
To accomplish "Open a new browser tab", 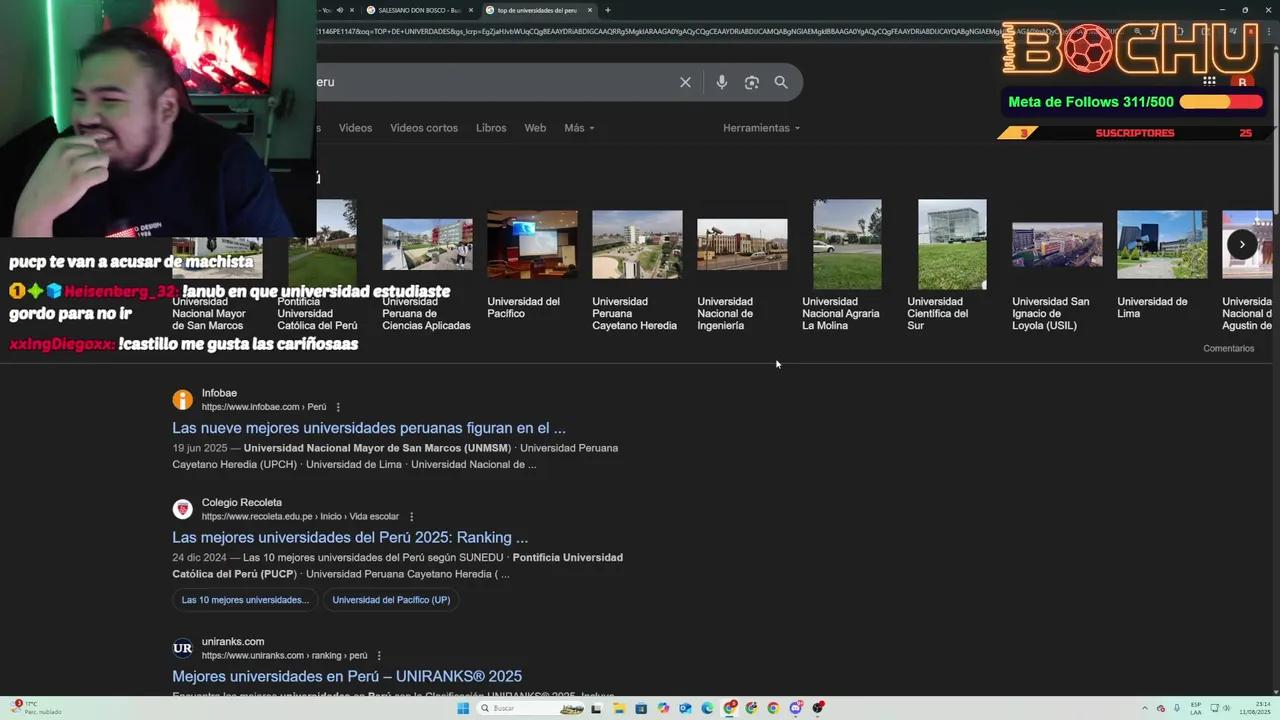I will (x=607, y=10).
